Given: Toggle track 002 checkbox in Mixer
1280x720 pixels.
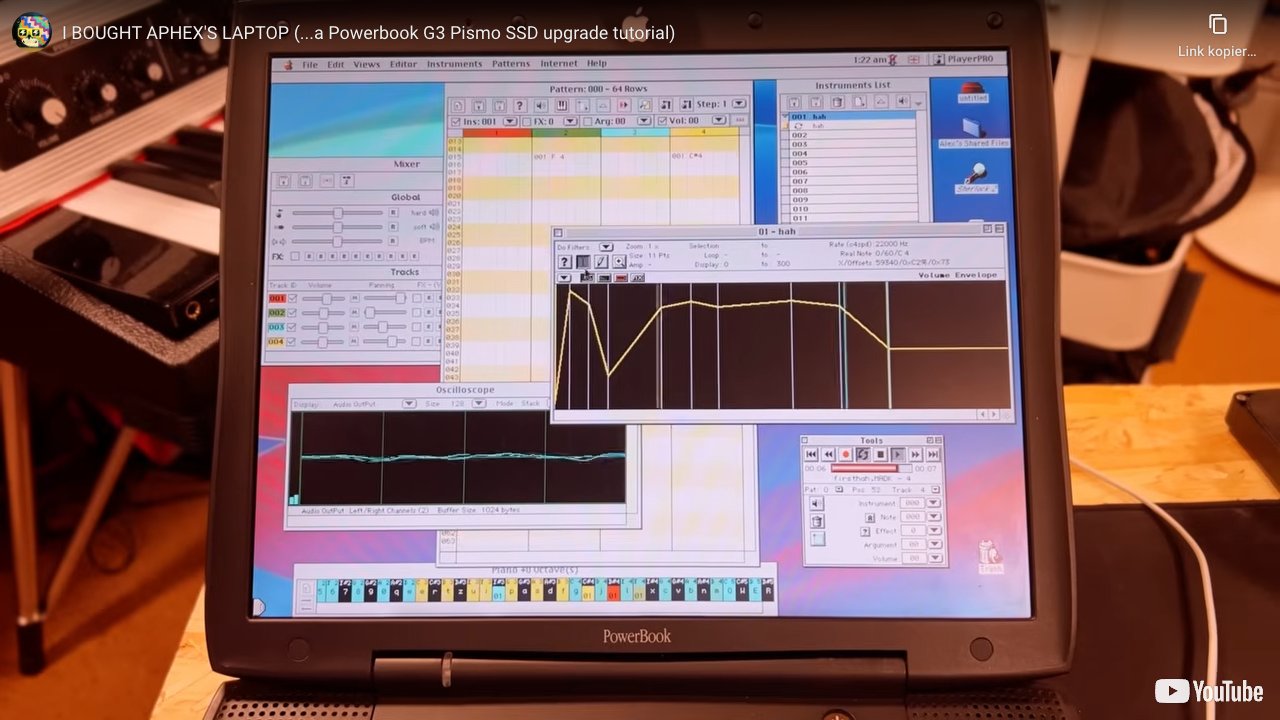Looking at the screenshot, I should (292, 312).
